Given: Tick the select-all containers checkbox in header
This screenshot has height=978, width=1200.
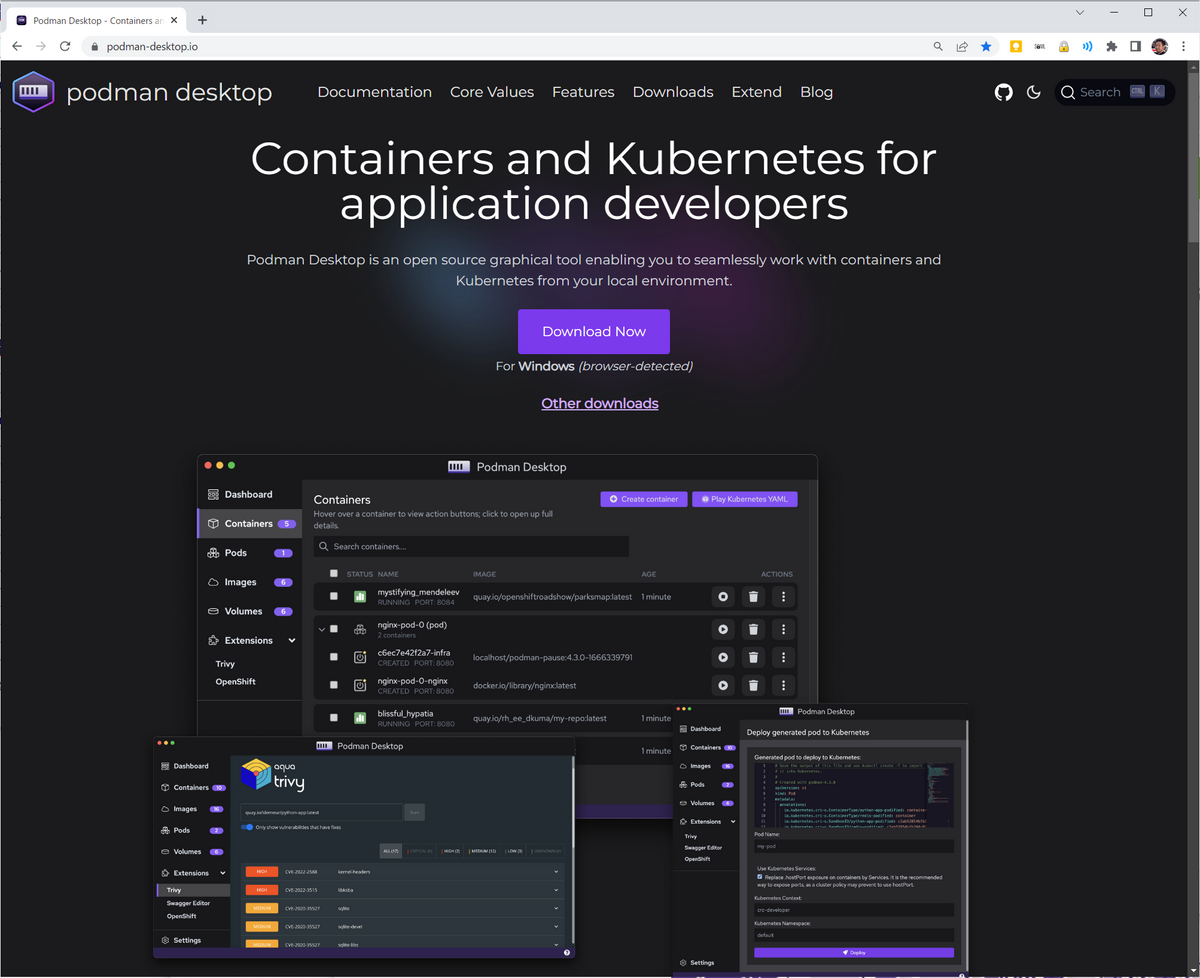Looking at the screenshot, I should coord(334,573).
